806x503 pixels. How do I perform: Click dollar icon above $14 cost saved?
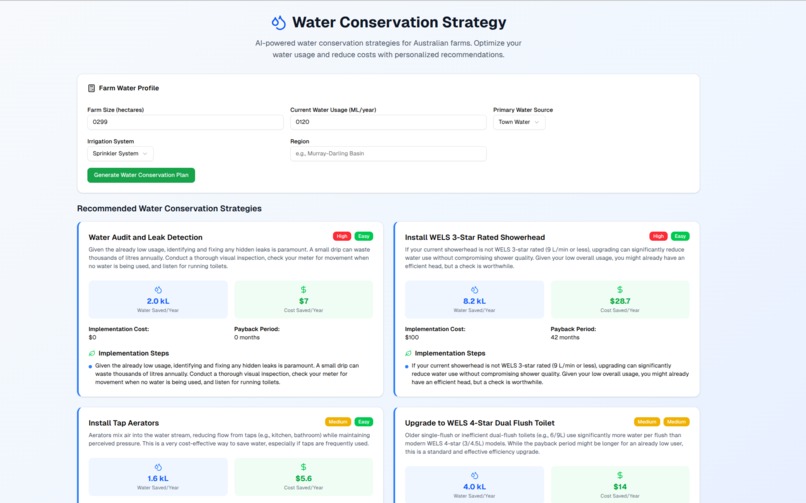point(620,476)
